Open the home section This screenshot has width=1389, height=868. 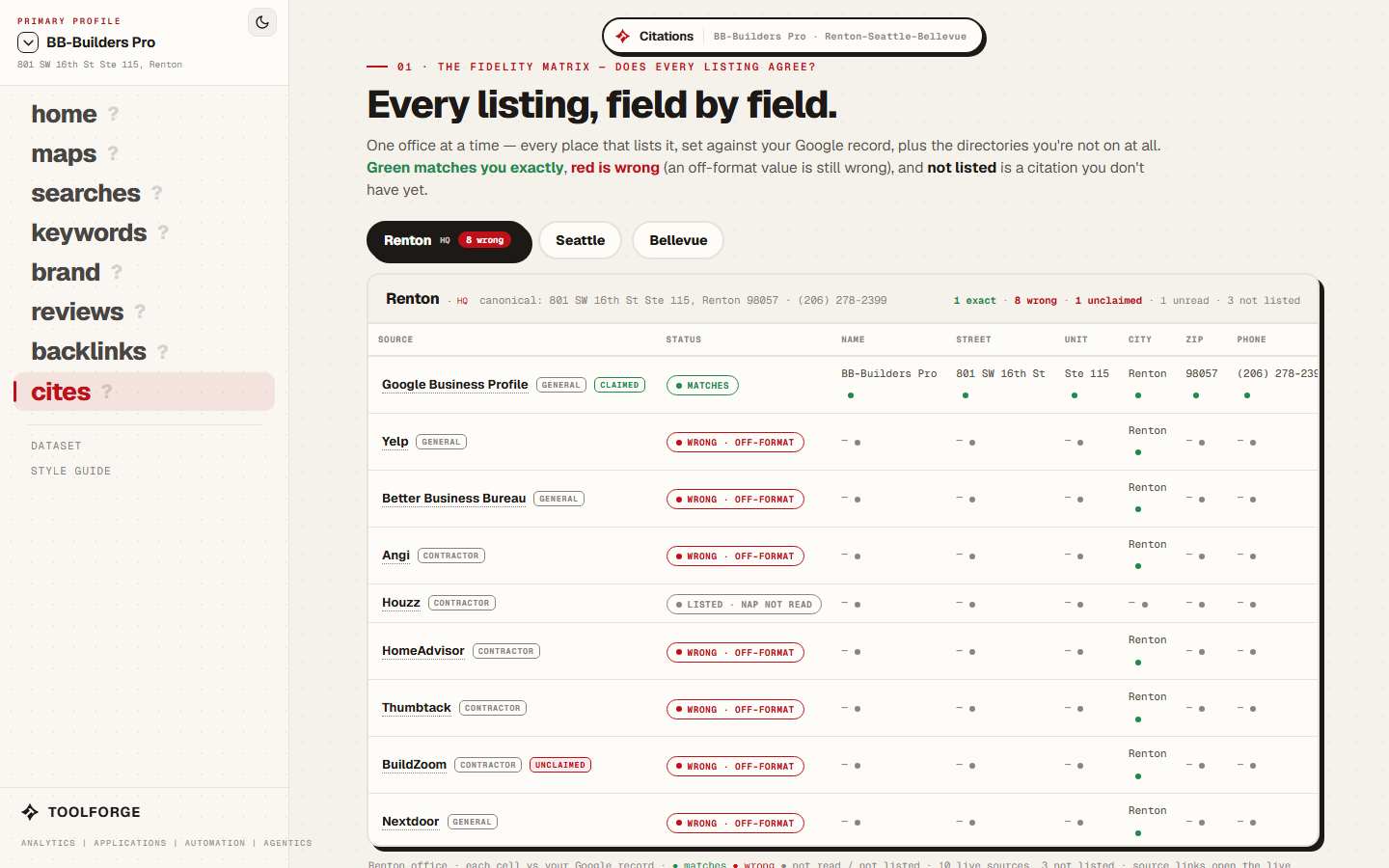(64, 114)
